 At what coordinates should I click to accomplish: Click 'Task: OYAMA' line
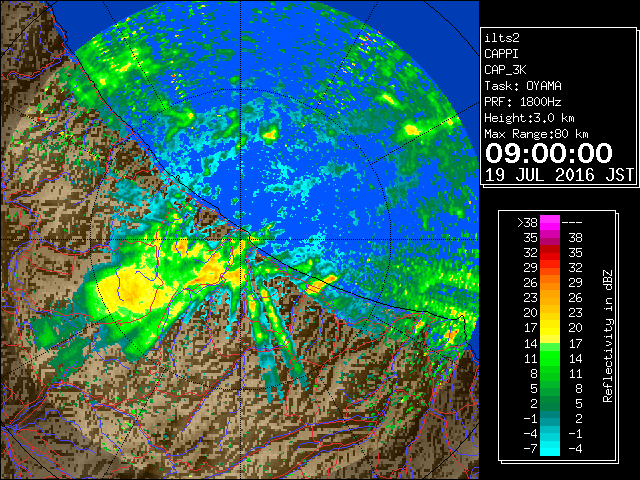[x=523, y=86]
